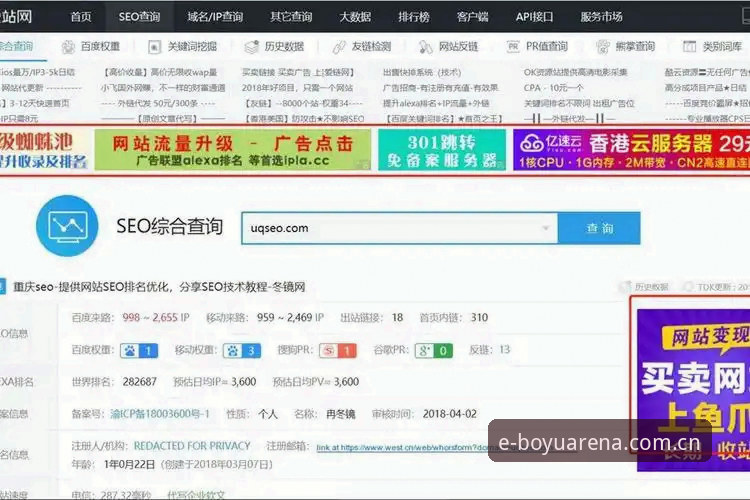The height and width of the screenshot is (500, 750).
Task: Open ad link CPA - 10元一个
Action: 553,88
